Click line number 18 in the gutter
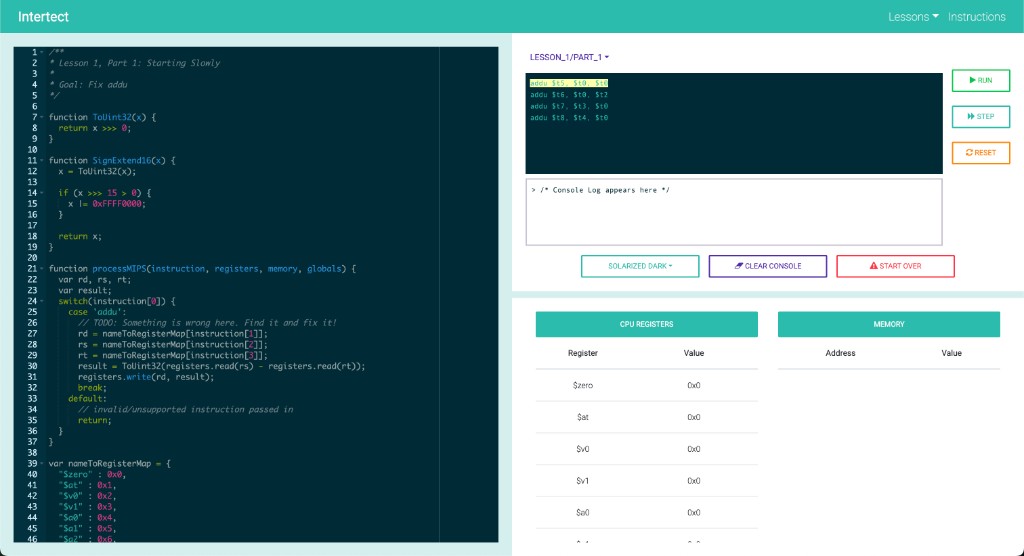 [x=32, y=237]
